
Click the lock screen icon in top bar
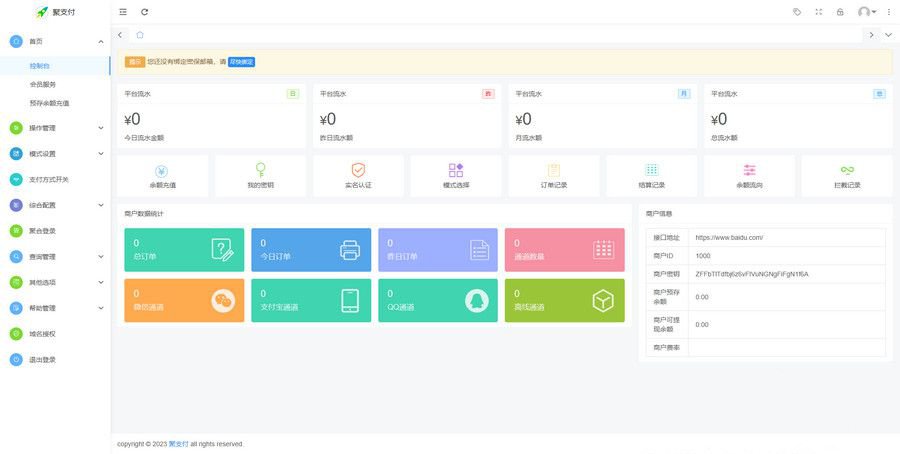click(x=840, y=12)
